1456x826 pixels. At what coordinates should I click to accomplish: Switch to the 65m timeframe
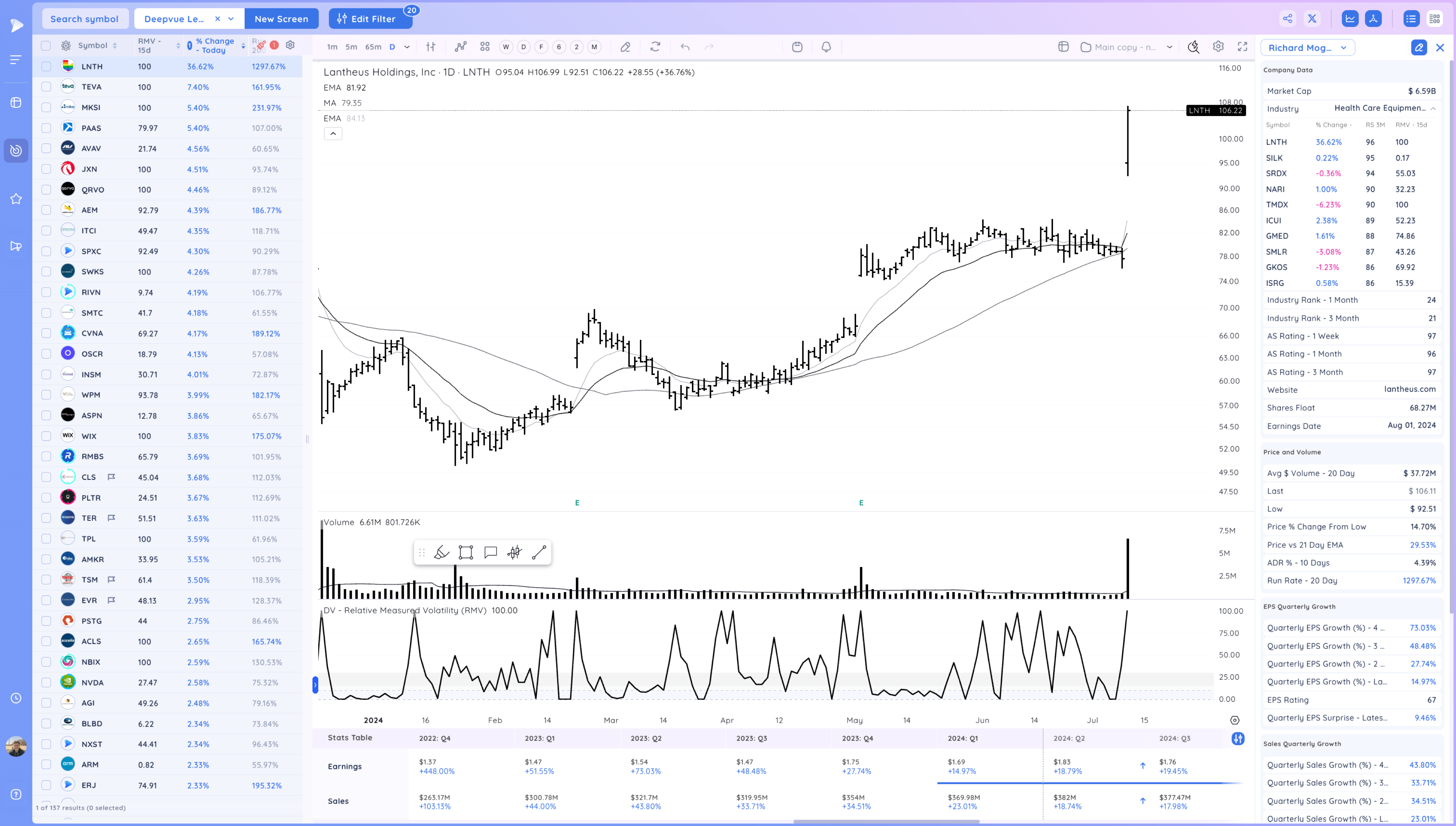tap(373, 47)
